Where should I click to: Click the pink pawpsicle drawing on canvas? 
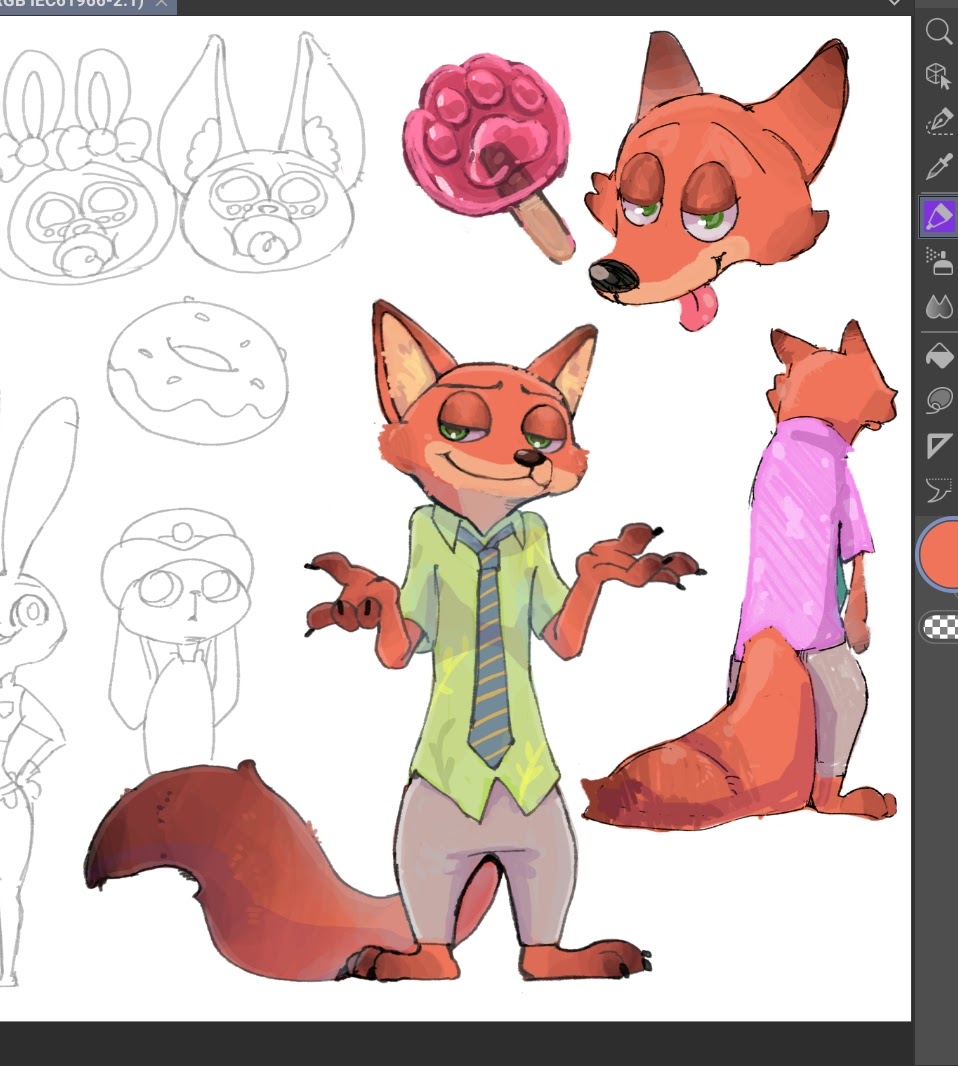(489, 156)
